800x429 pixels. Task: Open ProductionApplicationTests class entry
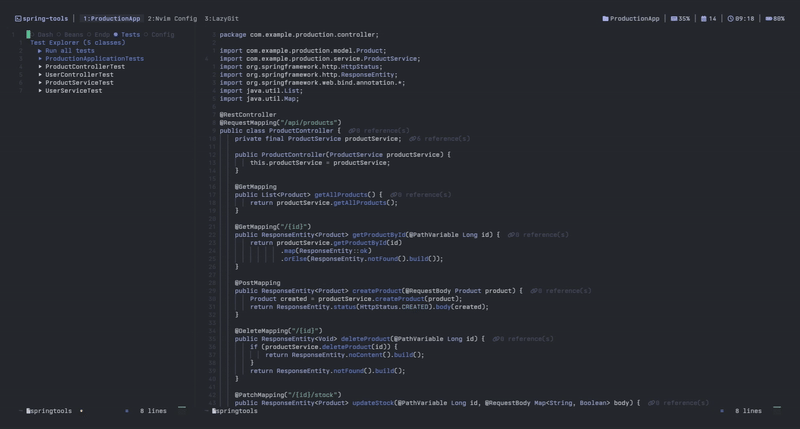[94, 59]
